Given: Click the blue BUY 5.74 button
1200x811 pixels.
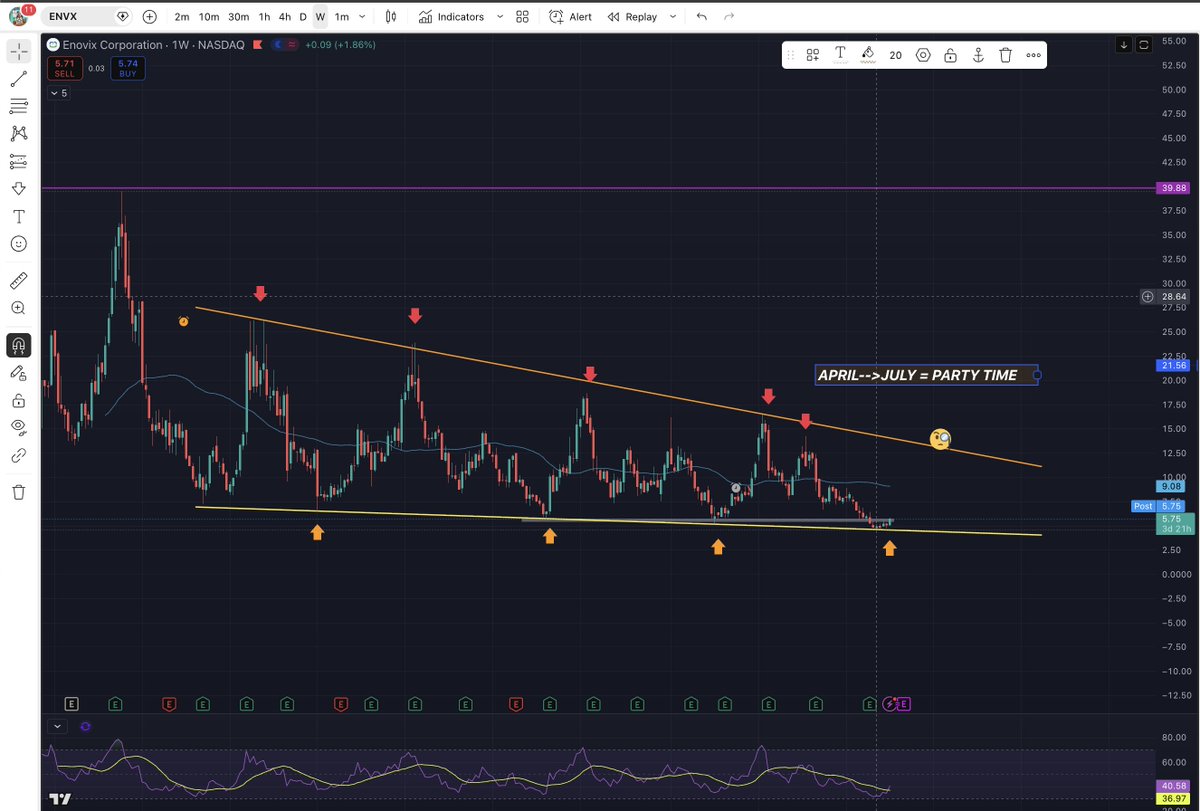Looking at the screenshot, I should [127, 68].
